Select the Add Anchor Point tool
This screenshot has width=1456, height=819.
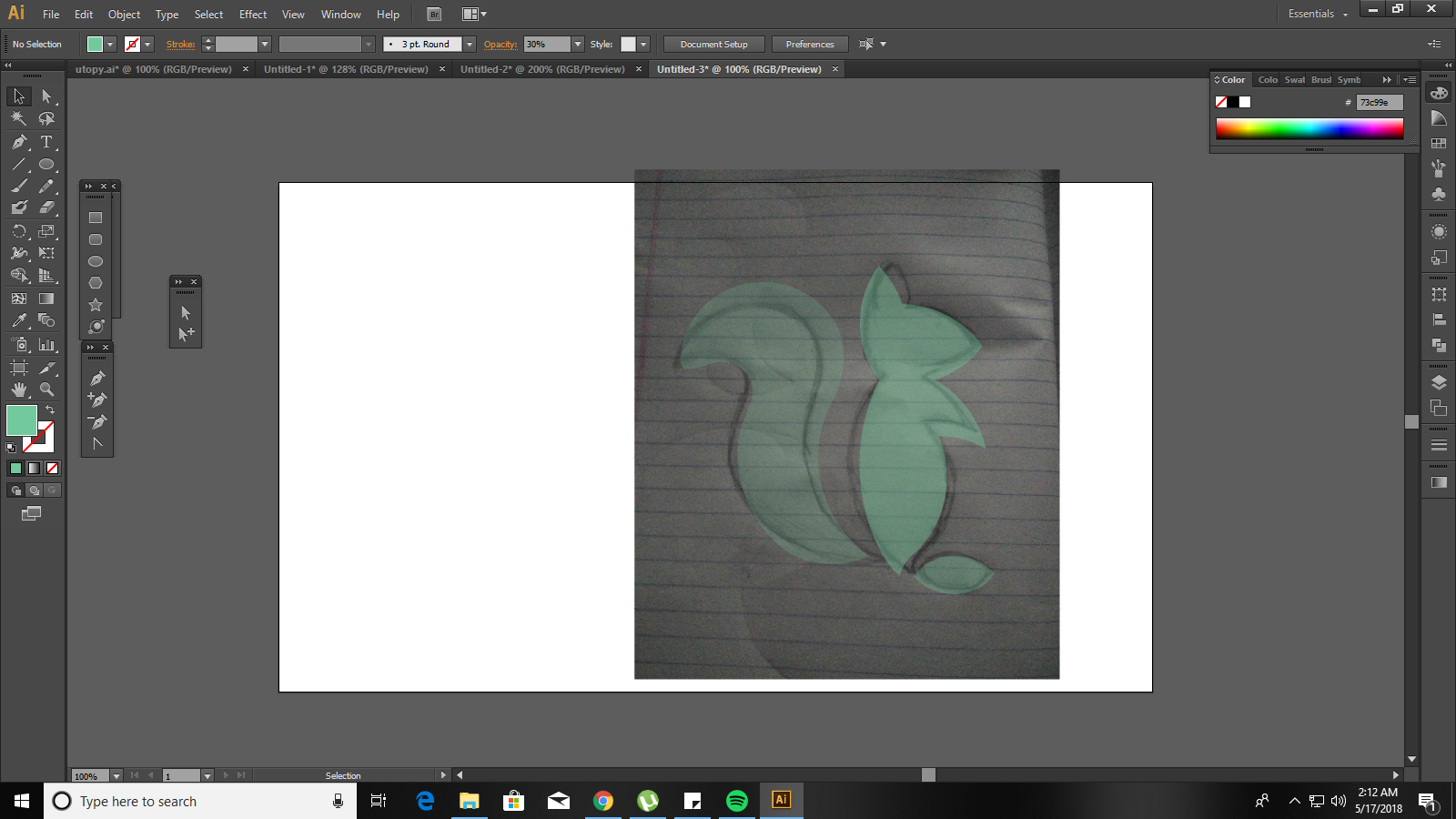click(x=96, y=399)
